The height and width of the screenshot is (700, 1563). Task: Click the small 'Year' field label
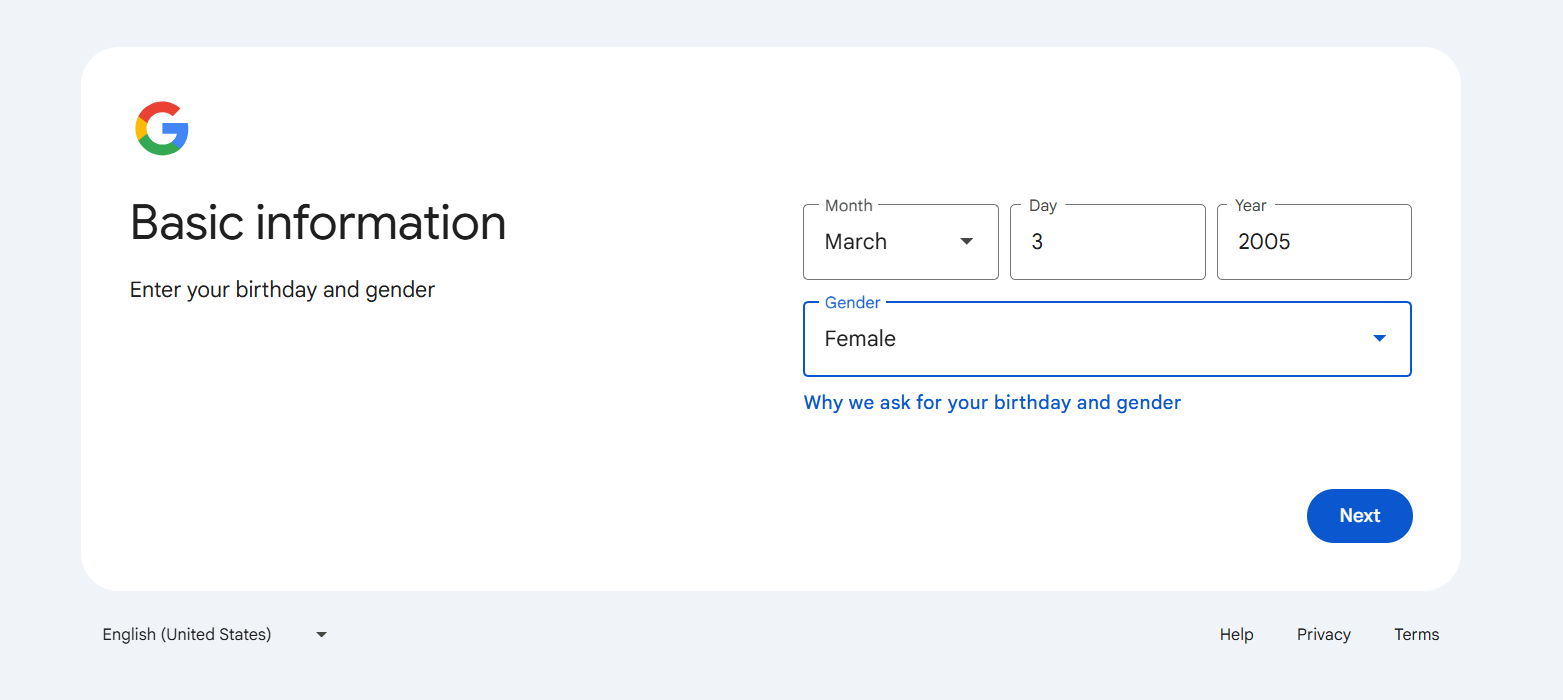pyautogui.click(x=1250, y=206)
